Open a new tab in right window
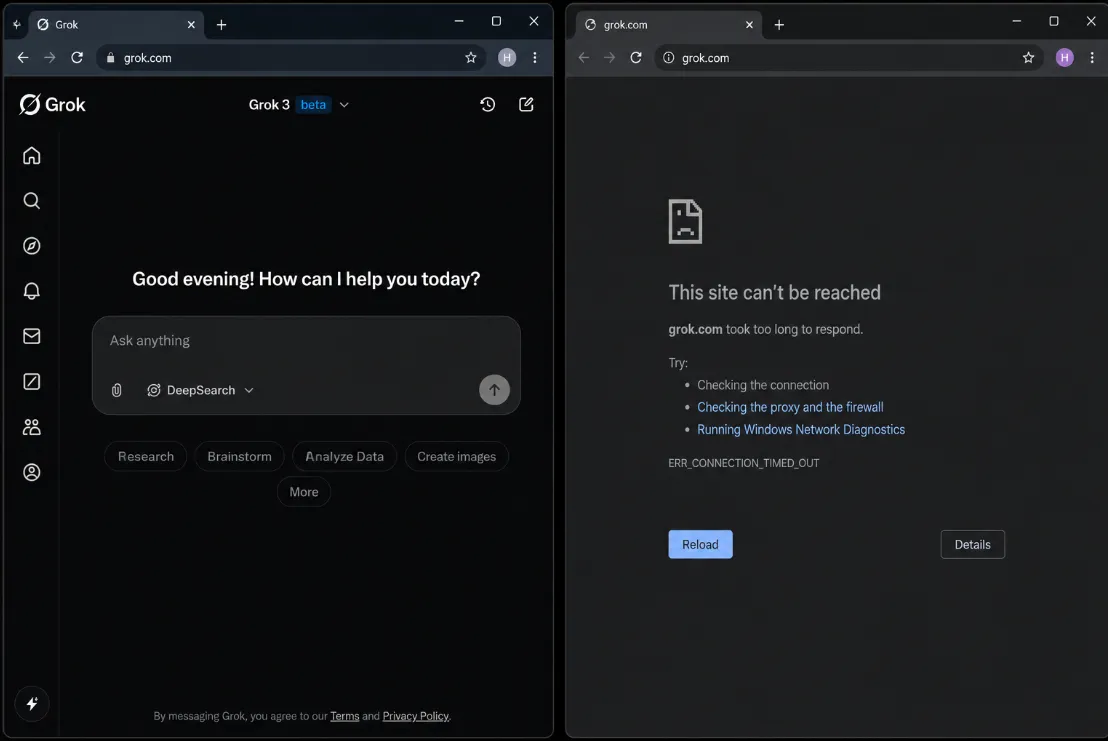 pos(779,25)
